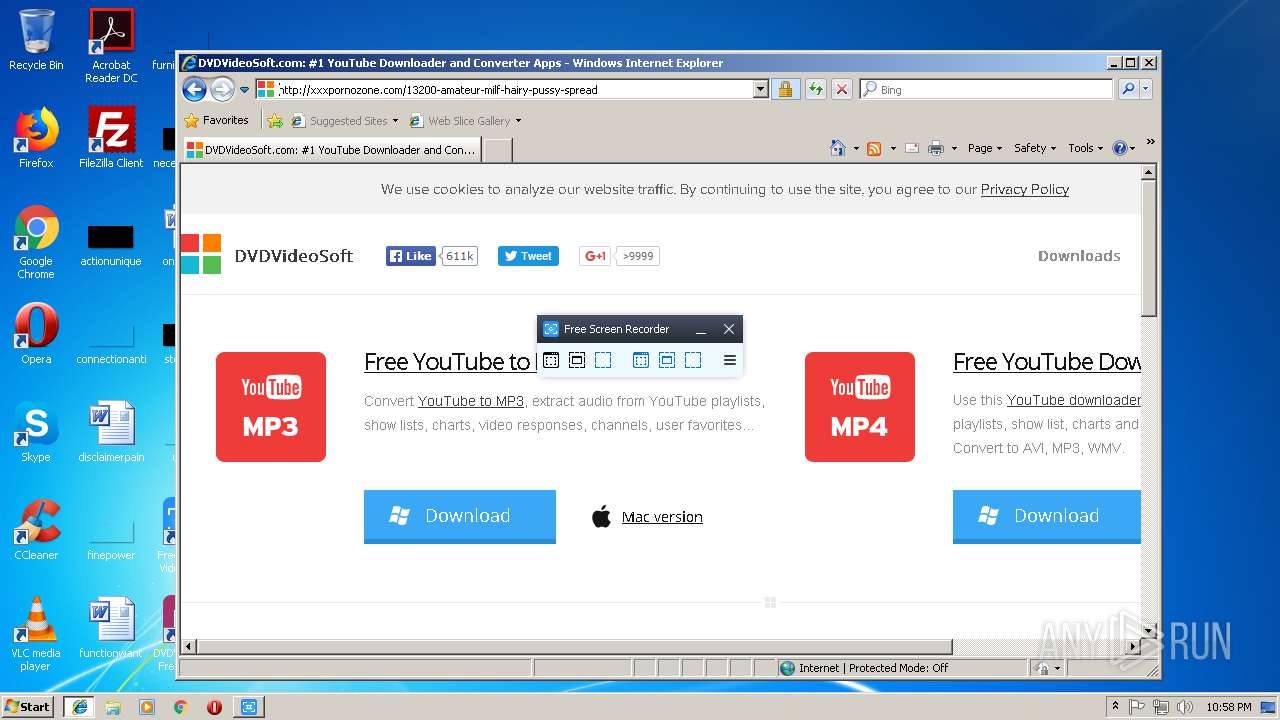Click the Recycle Bin desktop icon
Image resolution: width=1280 pixels, height=720 pixels.
36,40
